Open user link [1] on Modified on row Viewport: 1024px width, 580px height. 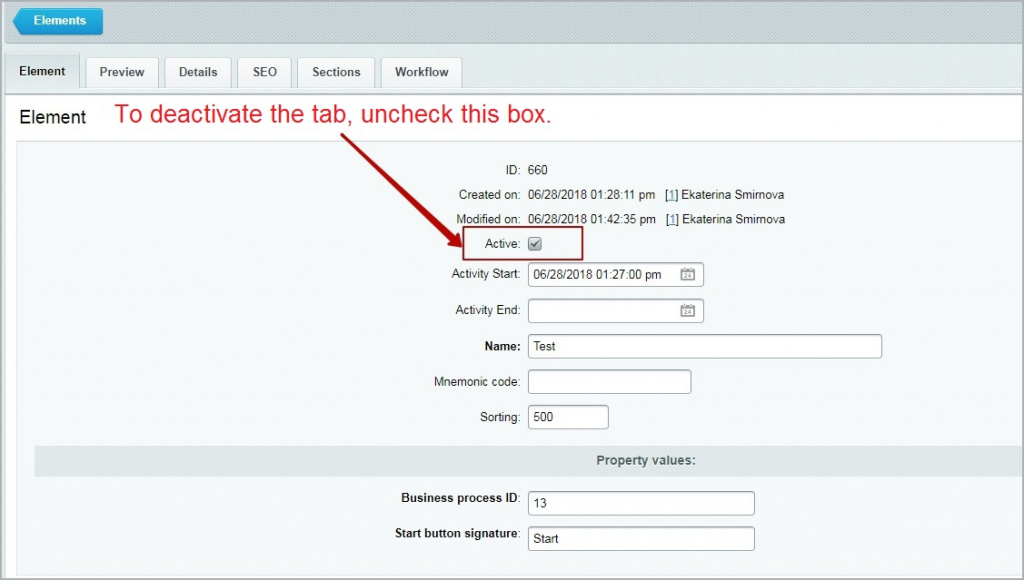coord(672,219)
